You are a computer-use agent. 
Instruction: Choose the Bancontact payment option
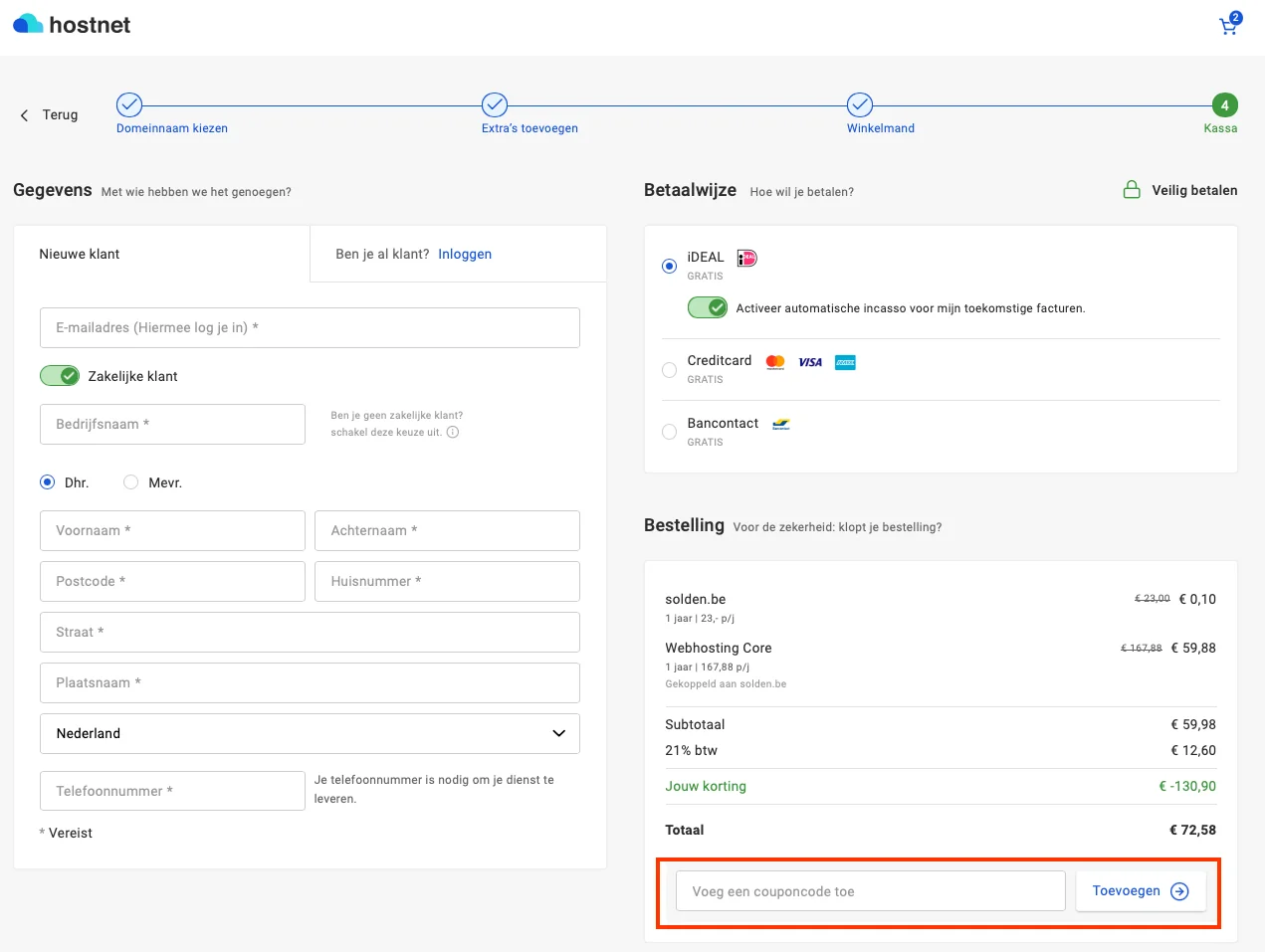tap(670, 432)
